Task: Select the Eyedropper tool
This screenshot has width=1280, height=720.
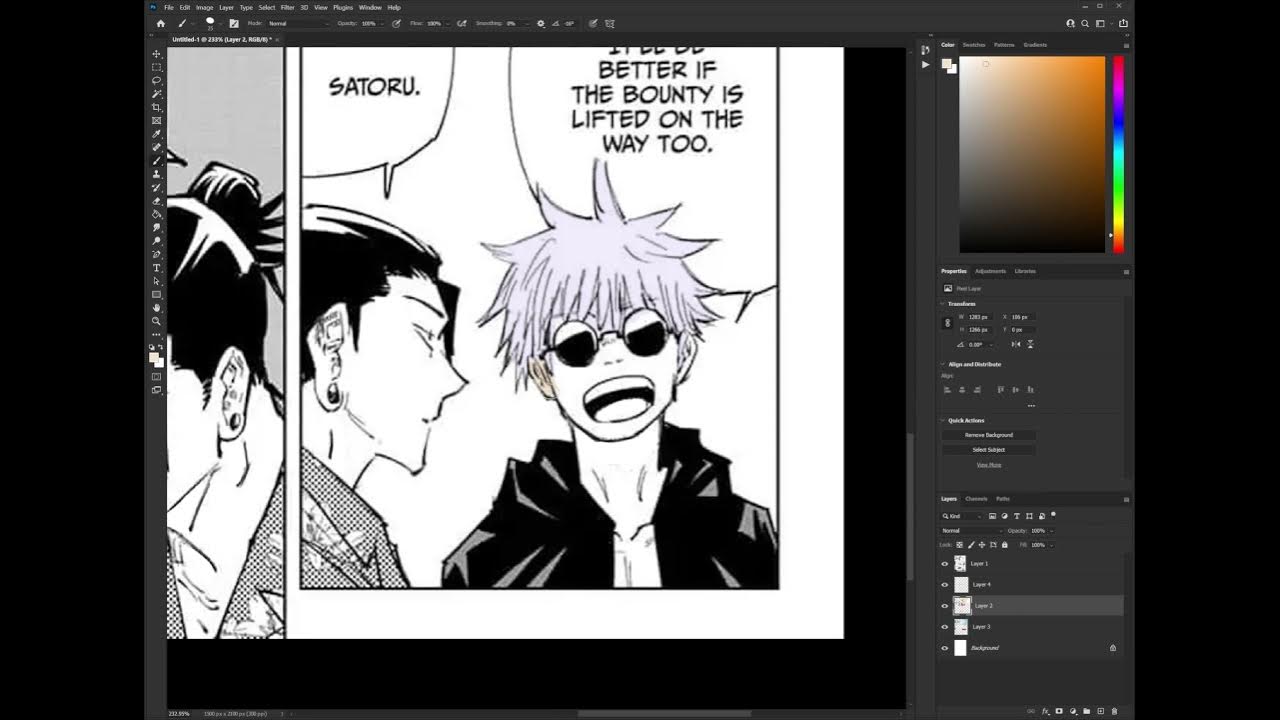Action: (156, 134)
